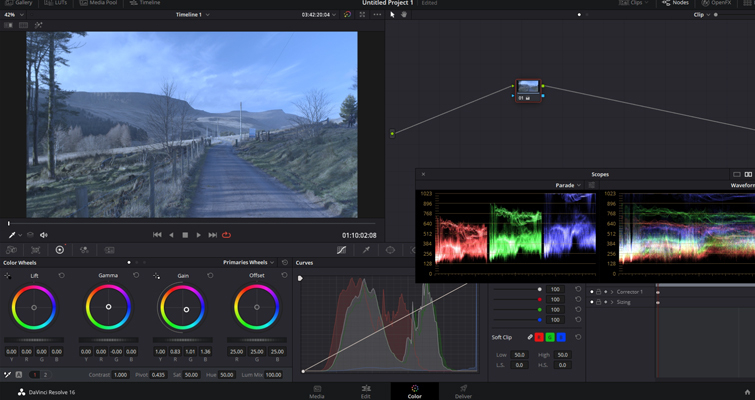Expand the Corrector 1 keyframe track
The image size is (755, 400).
click(x=612, y=292)
